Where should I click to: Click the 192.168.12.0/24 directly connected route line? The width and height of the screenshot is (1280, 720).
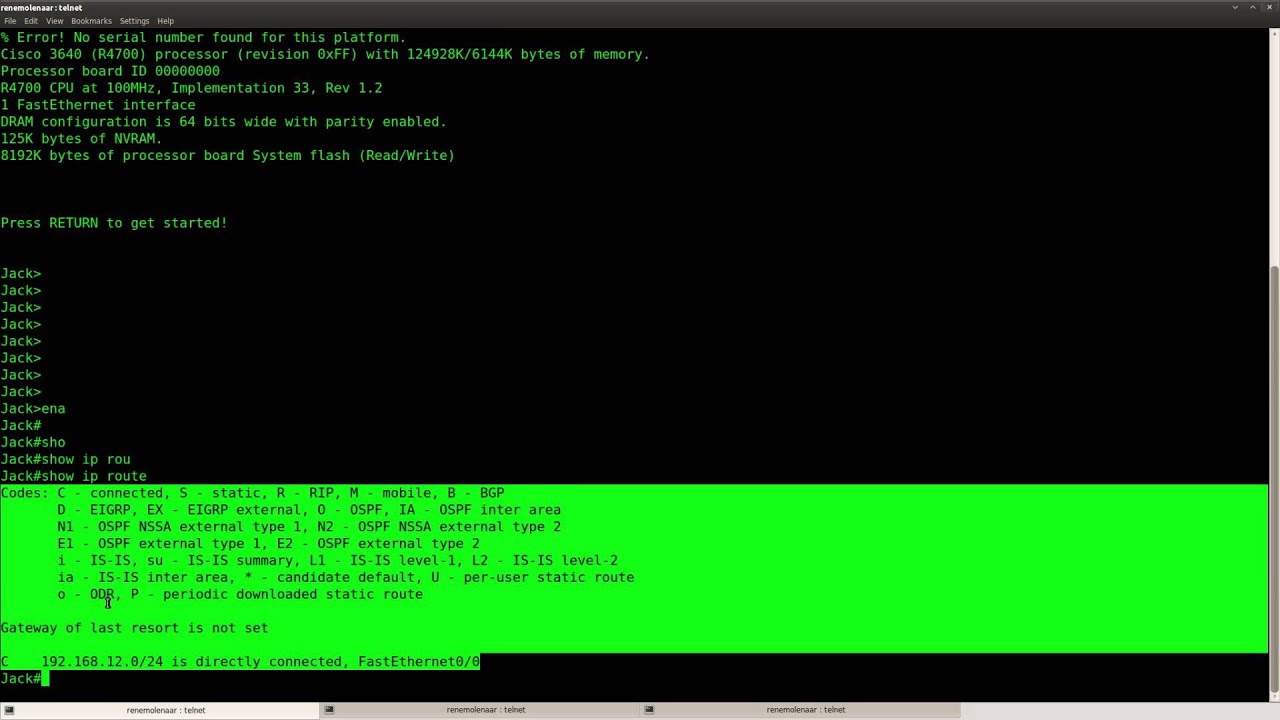[x=240, y=662]
